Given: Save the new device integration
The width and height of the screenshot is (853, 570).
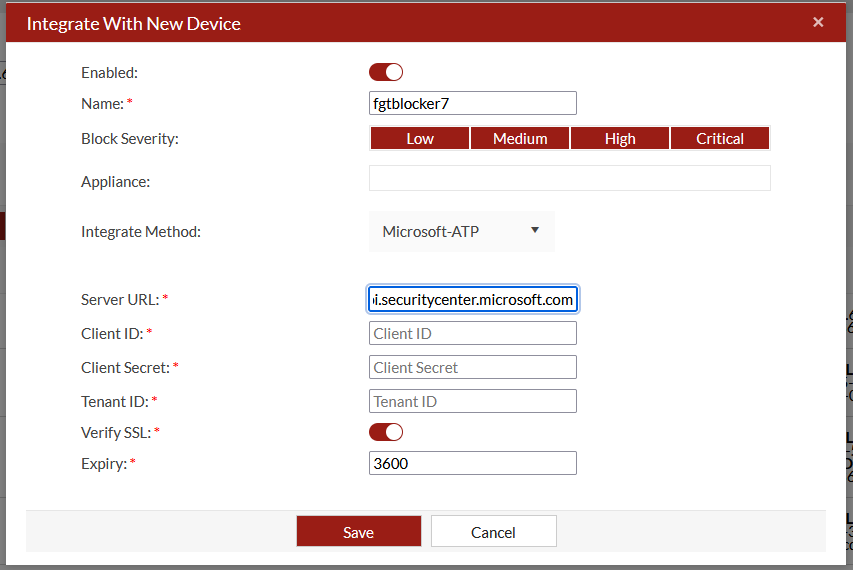Looking at the screenshot, I should click(x=358, y=532).
